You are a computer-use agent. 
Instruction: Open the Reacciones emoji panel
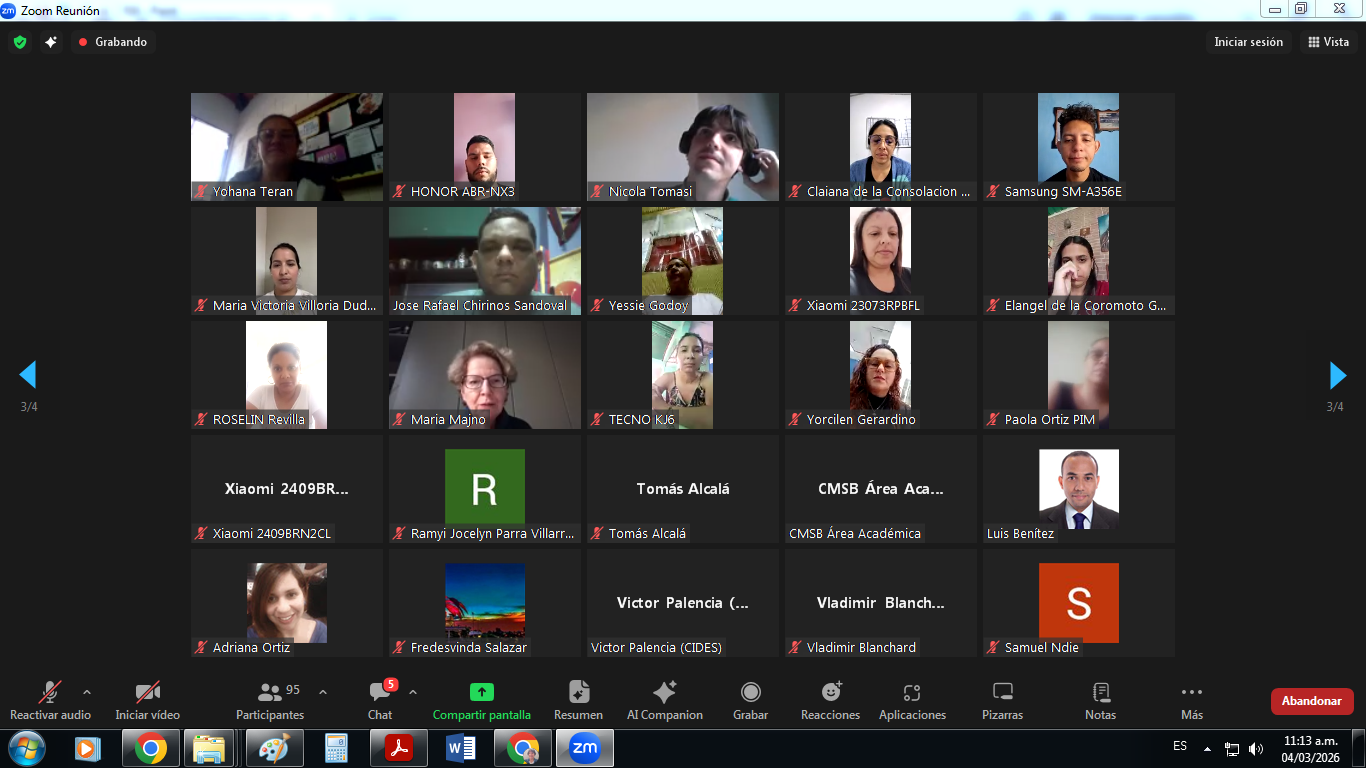pyautogui.click(x=830, y=700)
